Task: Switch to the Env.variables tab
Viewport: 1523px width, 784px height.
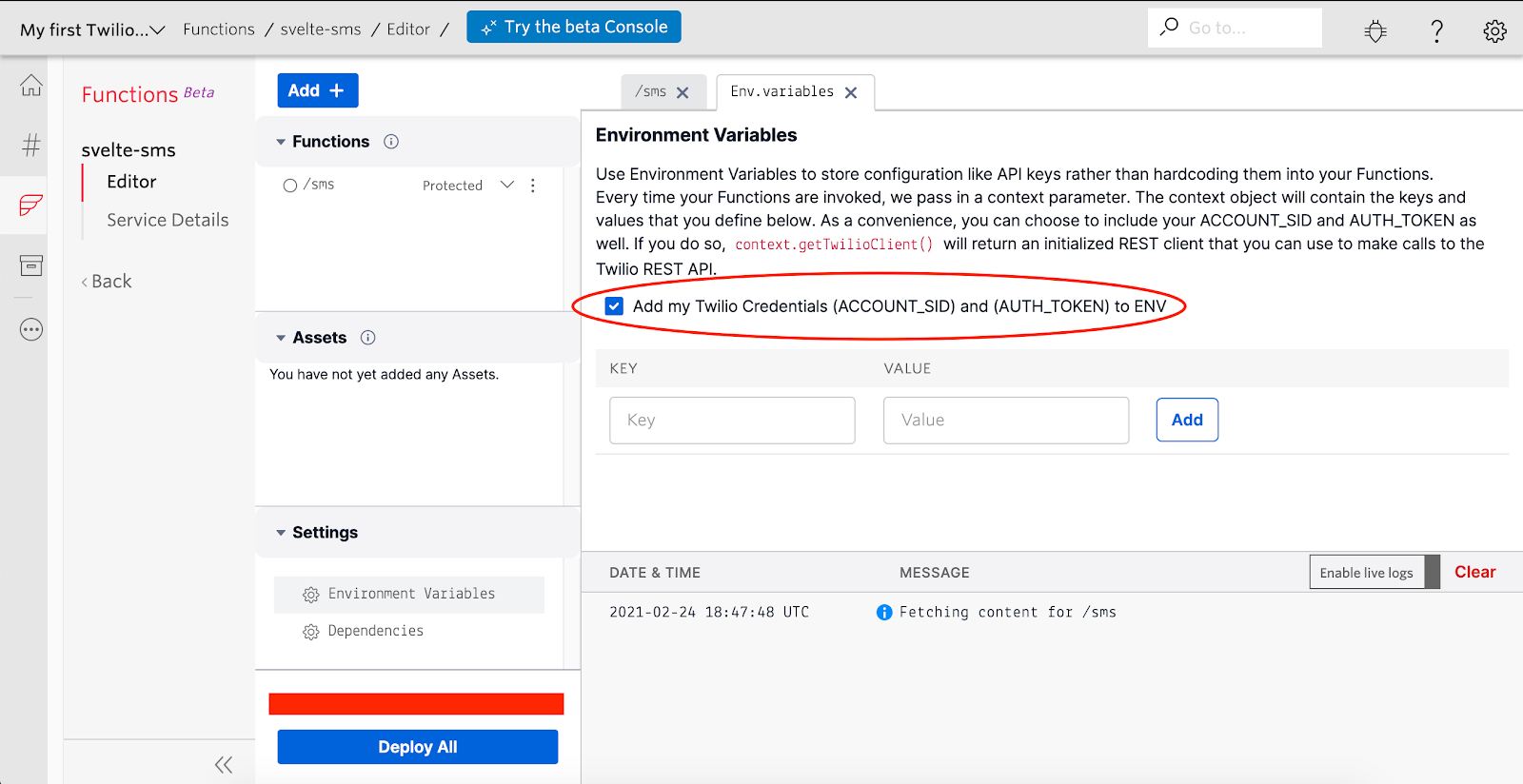Action: pos(795,92)
